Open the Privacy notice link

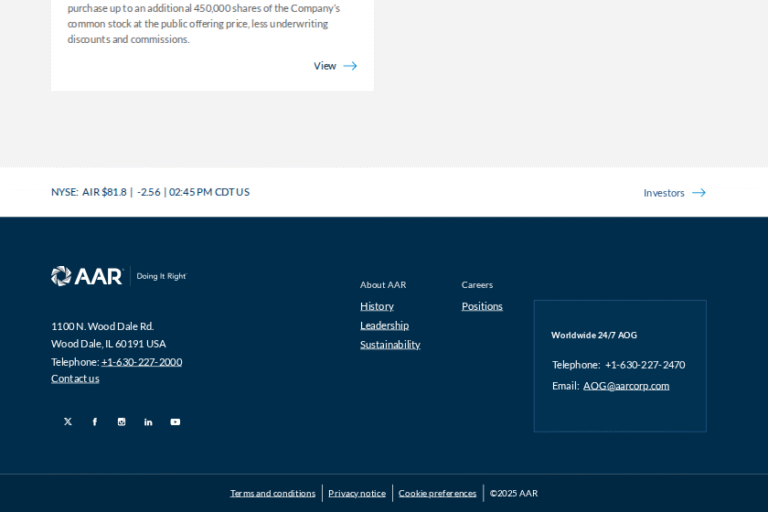pos(357,493)
